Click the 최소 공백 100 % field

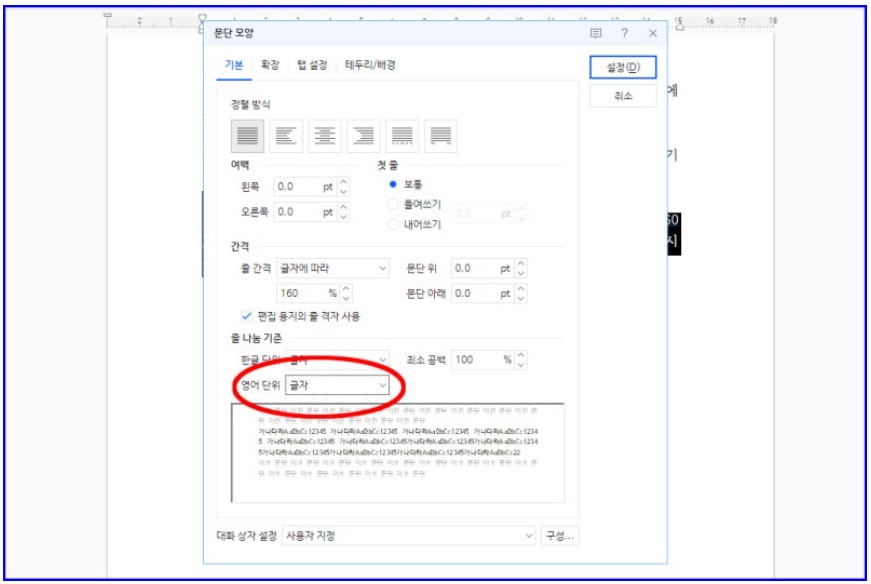pyautogui.click(x=483, y=360)
